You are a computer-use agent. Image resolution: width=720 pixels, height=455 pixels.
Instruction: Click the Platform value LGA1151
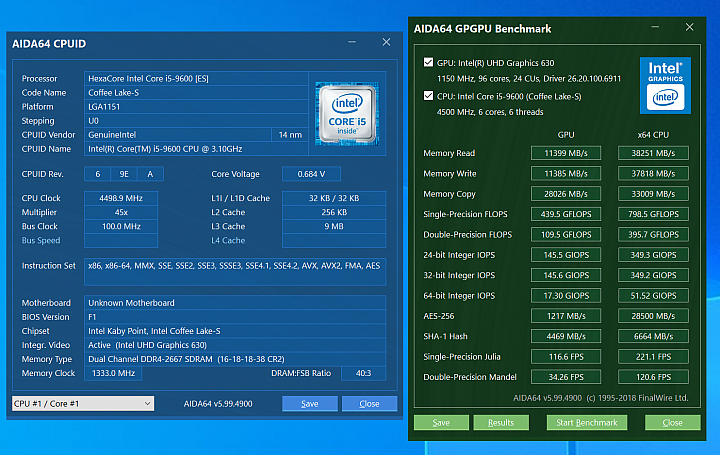click(x=196, y=107)
